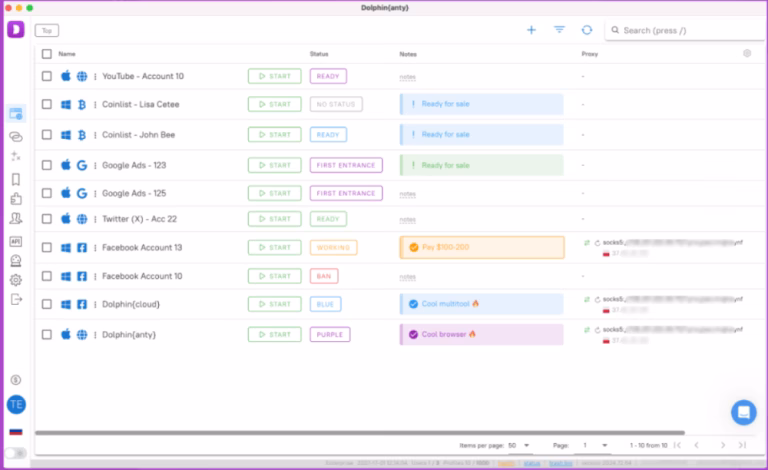Open the filter icon in top toolbar
This screenshot has width=768, height=470.
(559, 30)
